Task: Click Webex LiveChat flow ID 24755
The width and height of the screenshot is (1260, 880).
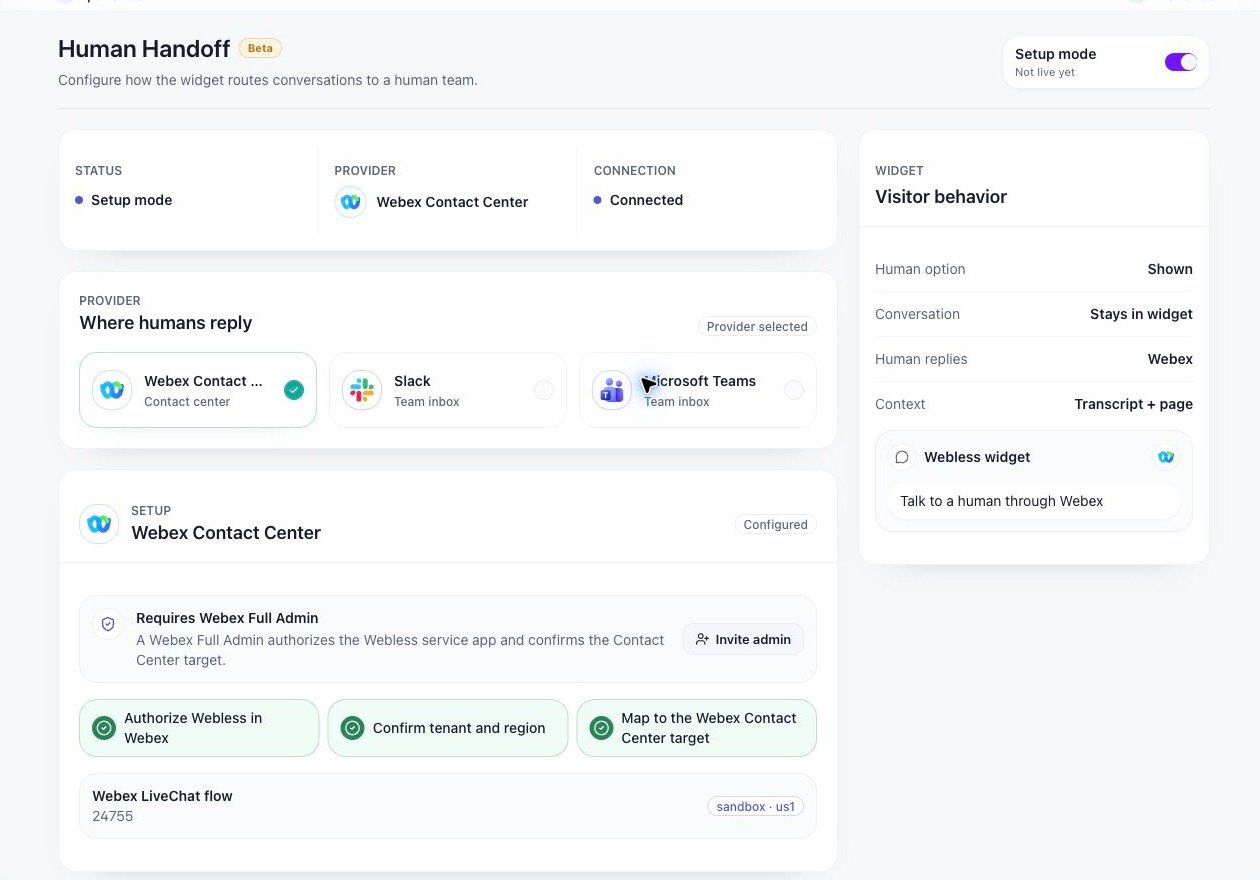Action: pyautogui.click(x=112, y=816)
